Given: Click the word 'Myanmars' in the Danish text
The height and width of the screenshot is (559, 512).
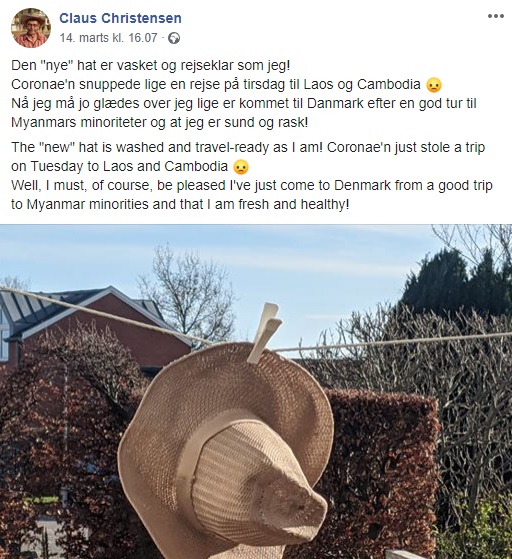Looking at the screenshot, I should pyautogui.click(x=43, y=123).
